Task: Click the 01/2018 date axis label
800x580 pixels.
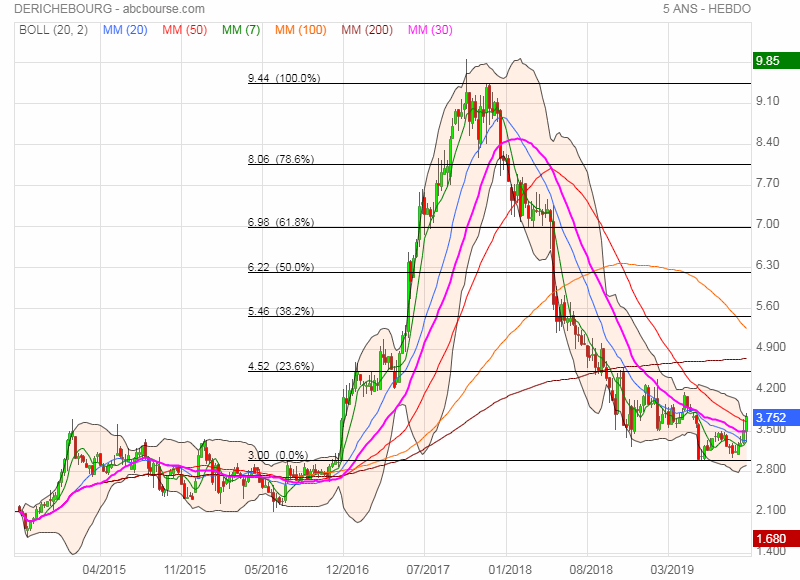Action: 510,569
